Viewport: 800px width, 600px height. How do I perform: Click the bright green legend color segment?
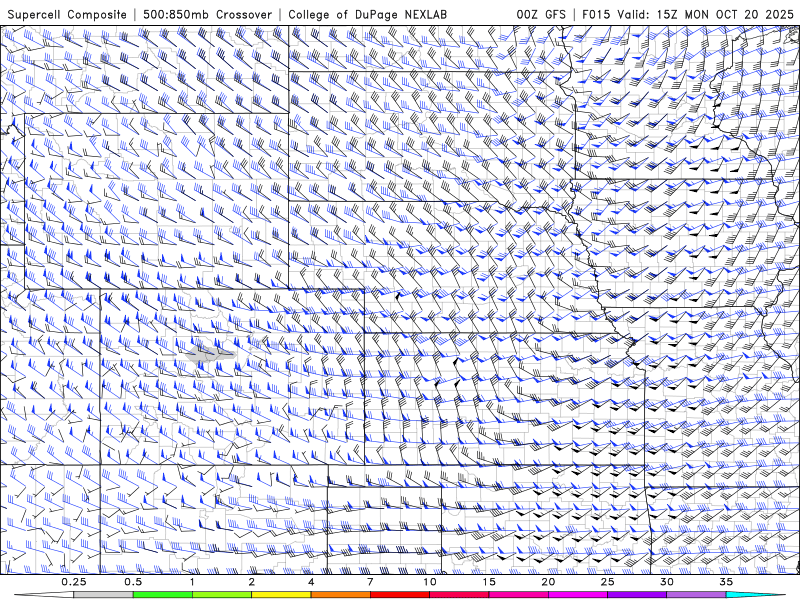[163, 595]
